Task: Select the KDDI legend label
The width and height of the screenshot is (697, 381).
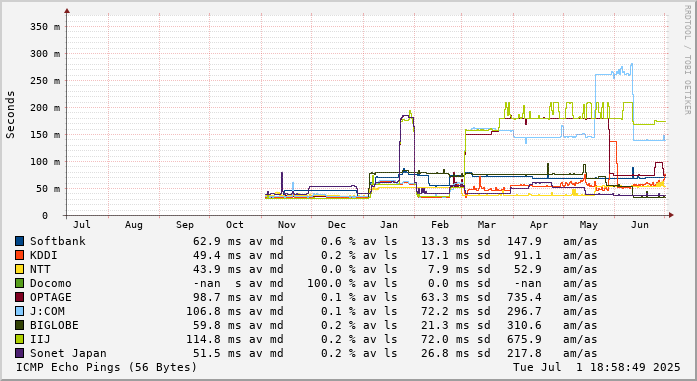Action: (44, 255)
